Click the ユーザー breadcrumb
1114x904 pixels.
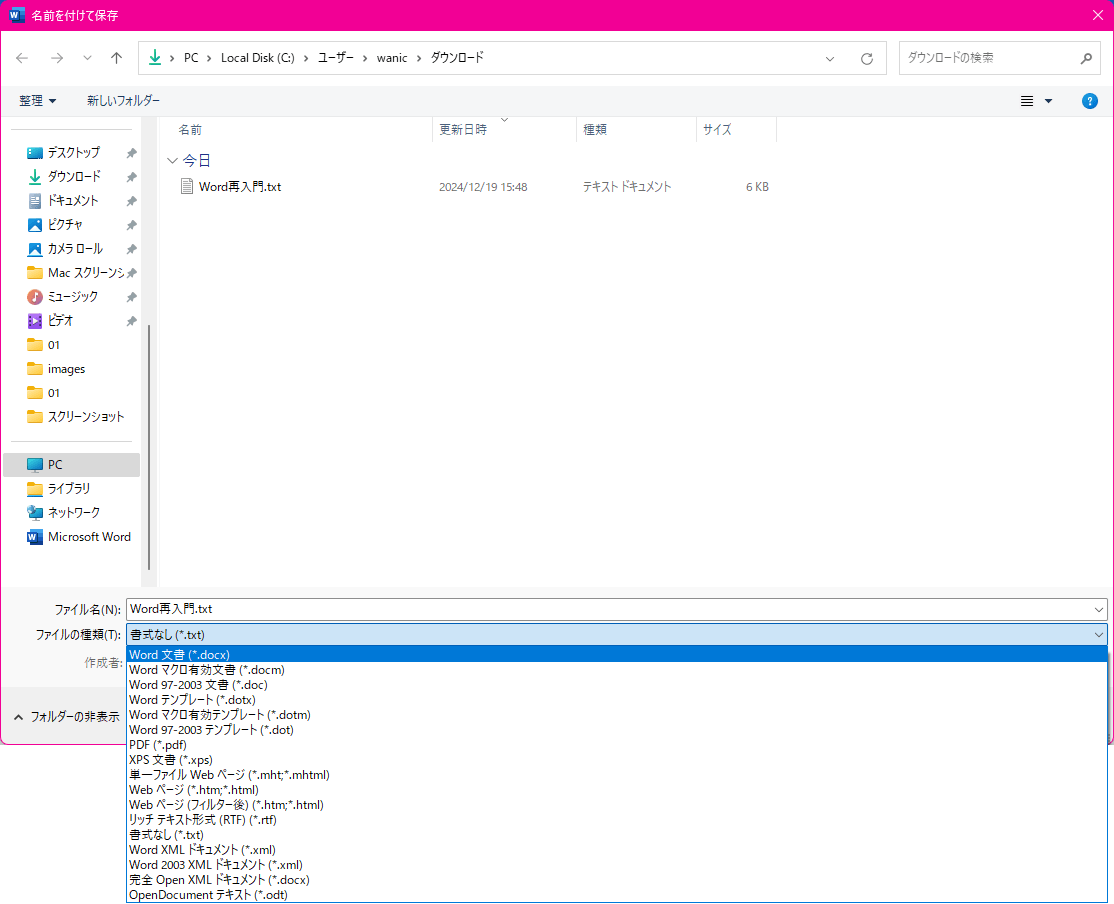coord(335,58)
